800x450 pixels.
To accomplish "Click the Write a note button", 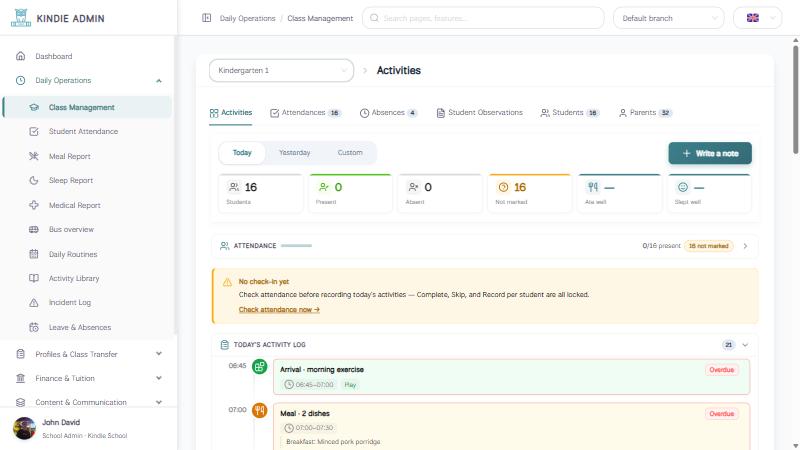I will pos(710,153).
